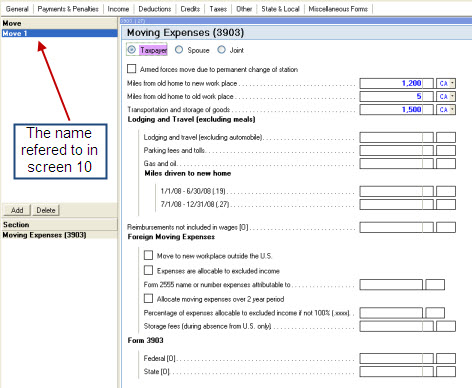Go to the Deductions tab
The height and width of the screenshot is (388, 472).
click(x=155, y=9)
